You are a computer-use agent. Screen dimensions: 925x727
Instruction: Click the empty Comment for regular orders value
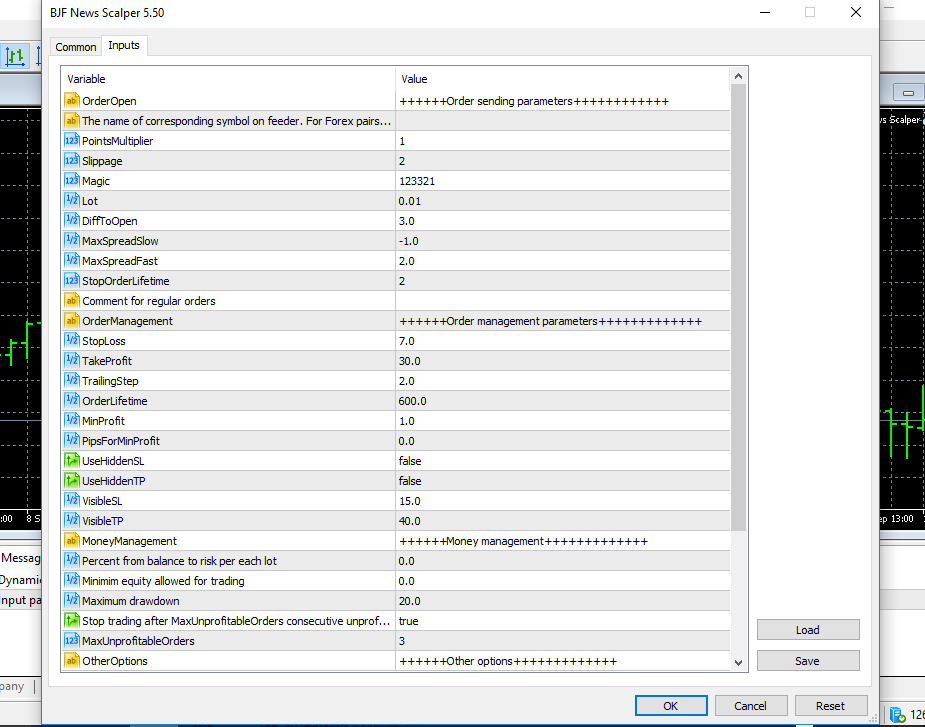[x=563, y=301]
